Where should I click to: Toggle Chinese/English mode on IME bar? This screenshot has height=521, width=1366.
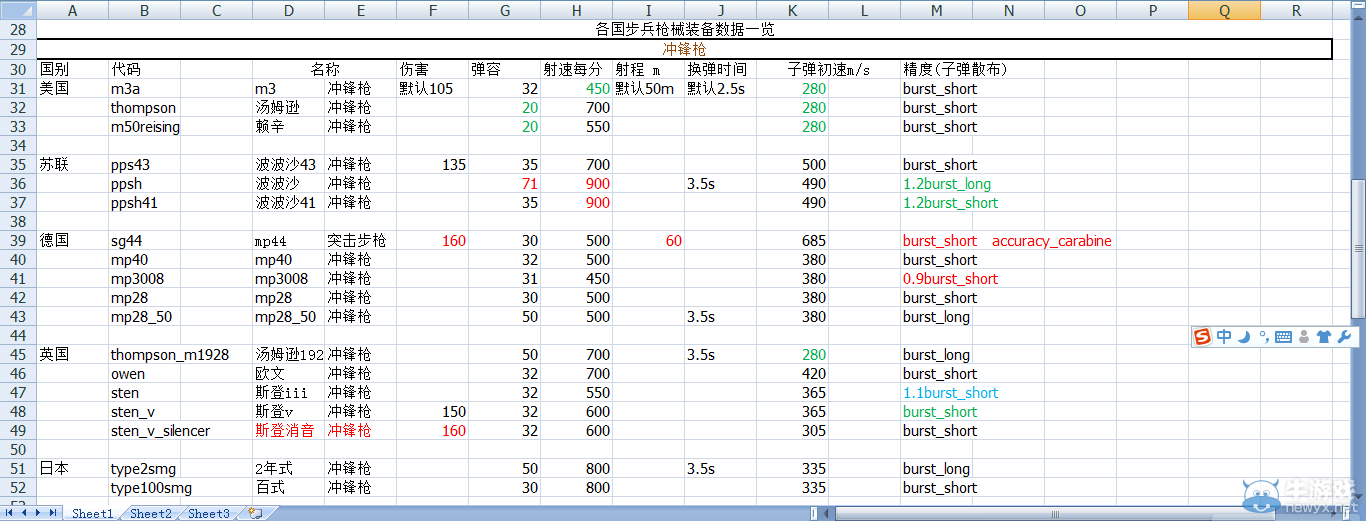click(x=1224, y=337)
